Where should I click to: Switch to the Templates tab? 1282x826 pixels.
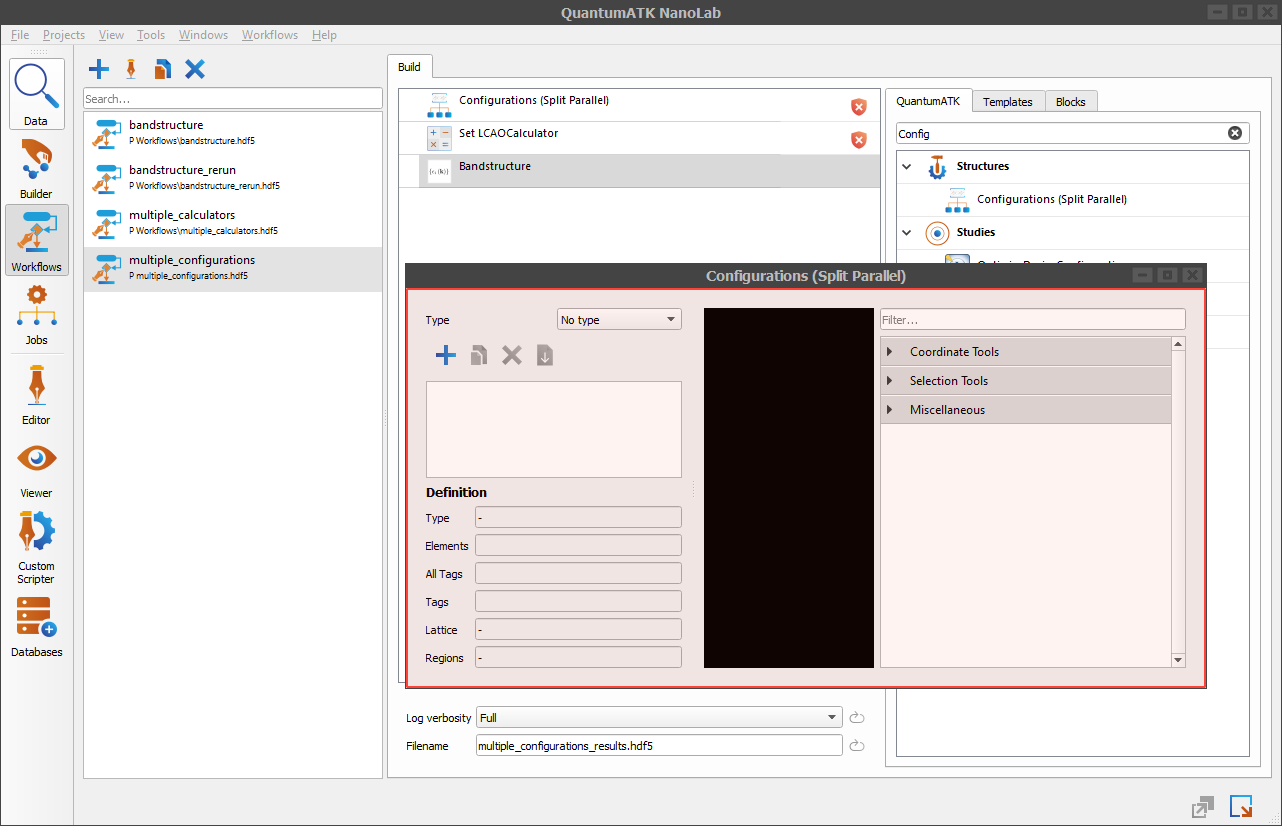pos(1008,102)
